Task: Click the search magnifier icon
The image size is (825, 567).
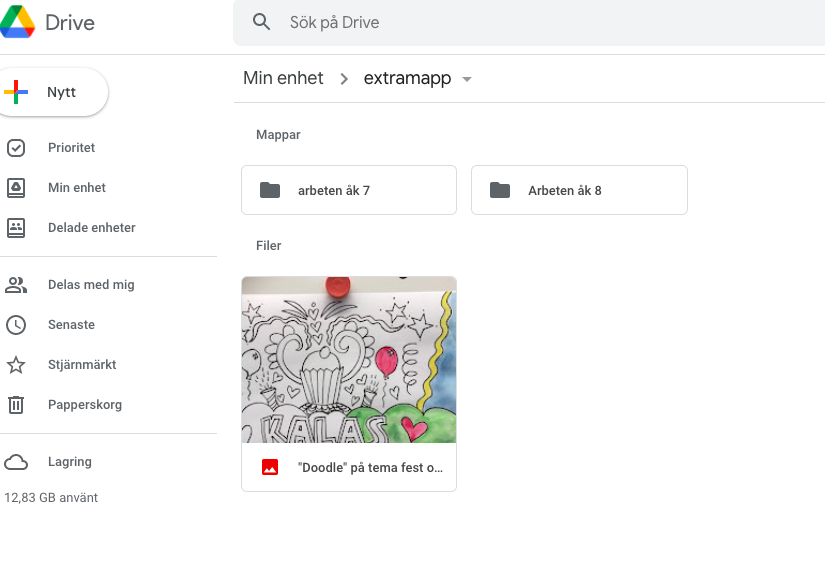Action: coord(262,22)
